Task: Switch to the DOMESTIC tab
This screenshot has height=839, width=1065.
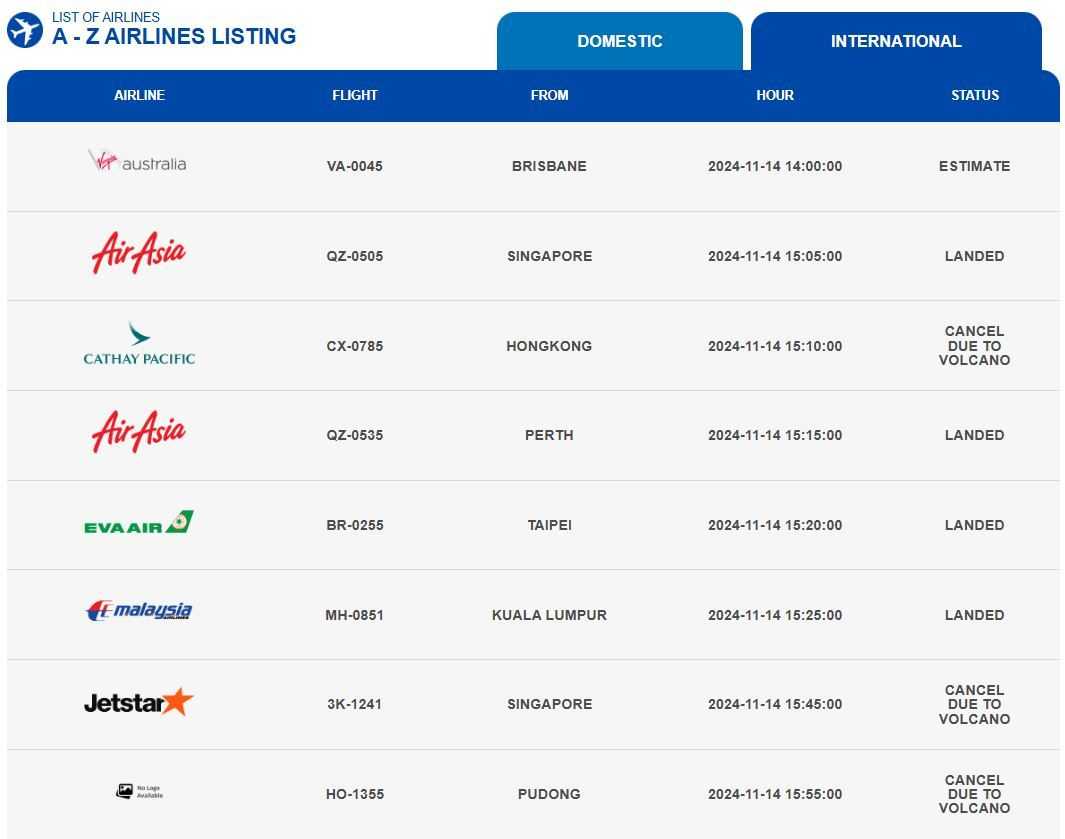Action: (x=619, y=41)
